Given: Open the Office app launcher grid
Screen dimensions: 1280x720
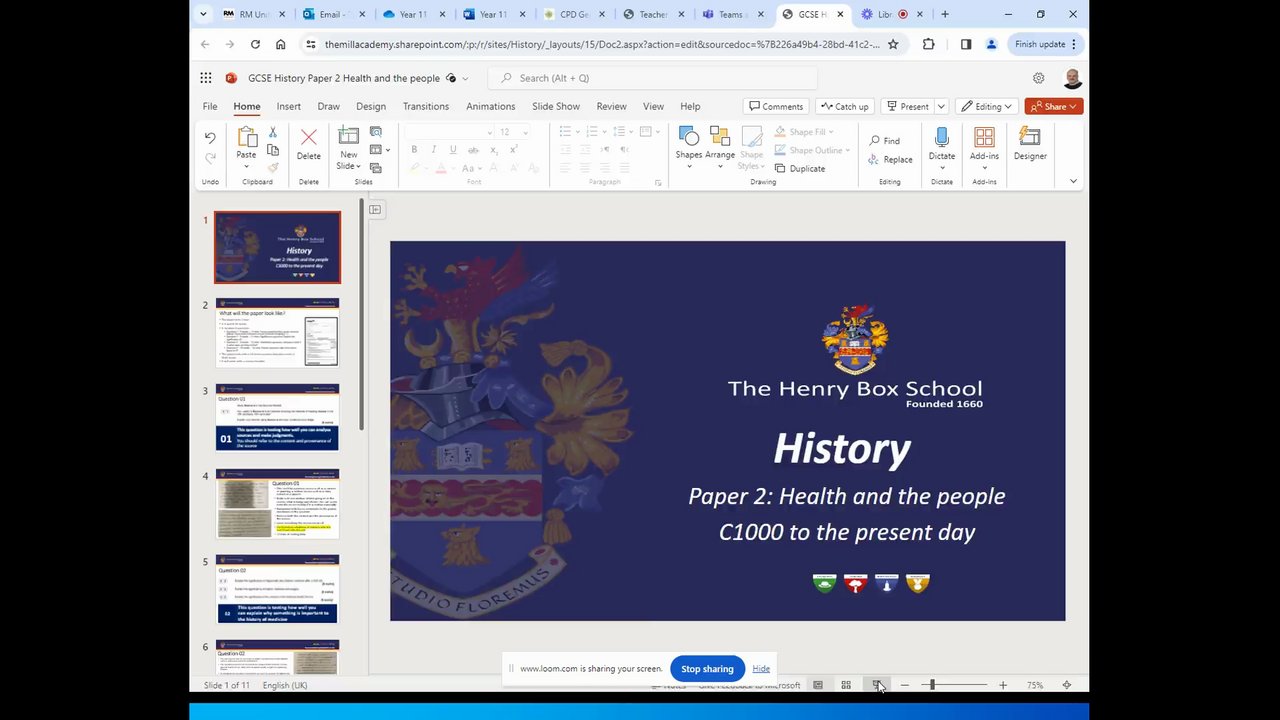Looking at the screenshot, I should click(206, 78).
